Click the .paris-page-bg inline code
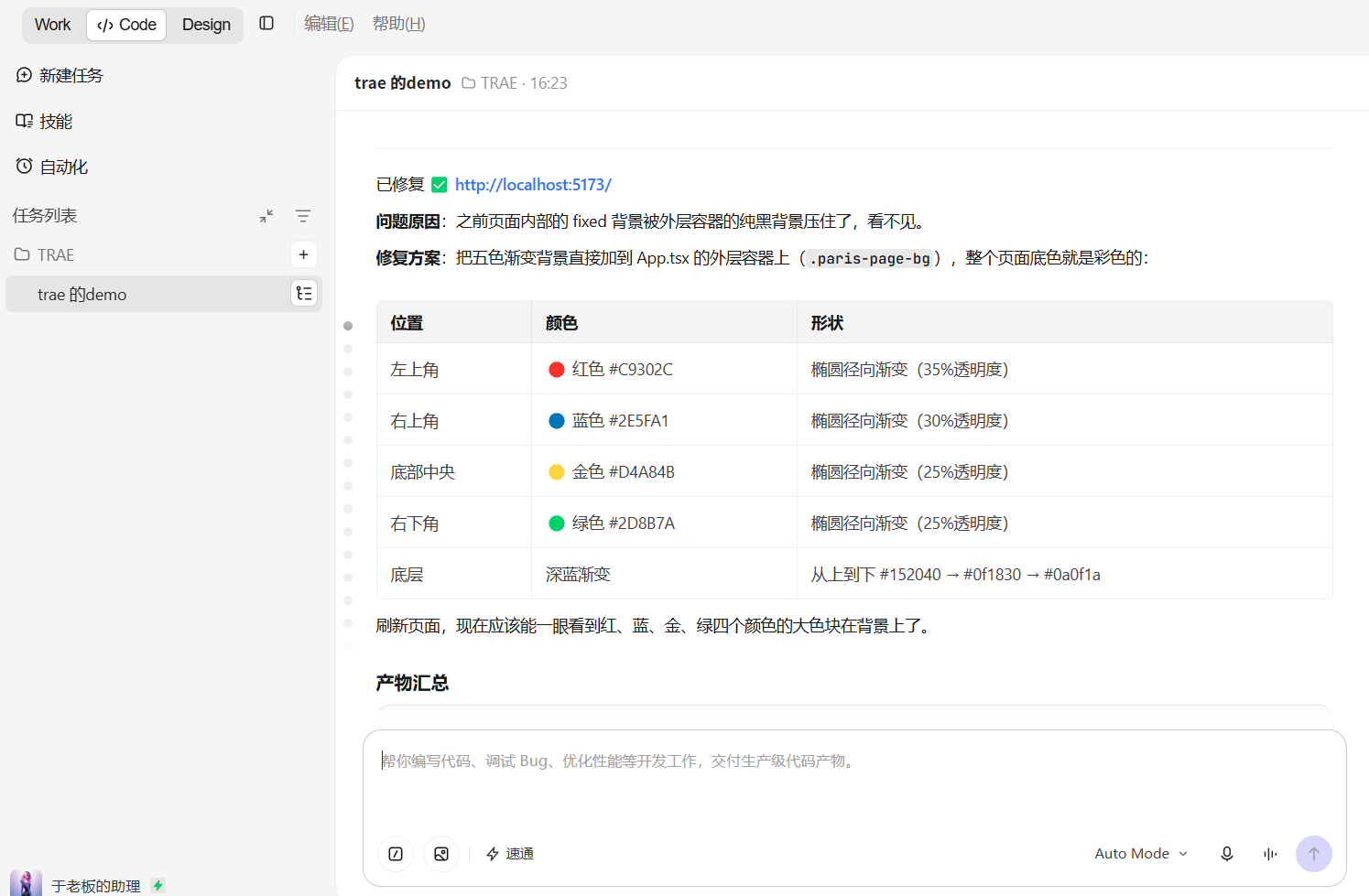Image resolution: width=1369 pixels, height=896 pixels. point(870,259)
